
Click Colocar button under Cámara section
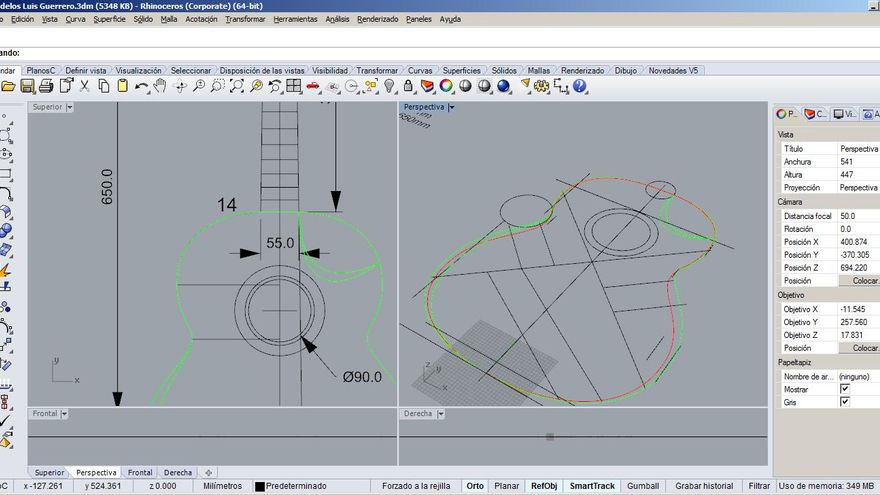[864, 281]
